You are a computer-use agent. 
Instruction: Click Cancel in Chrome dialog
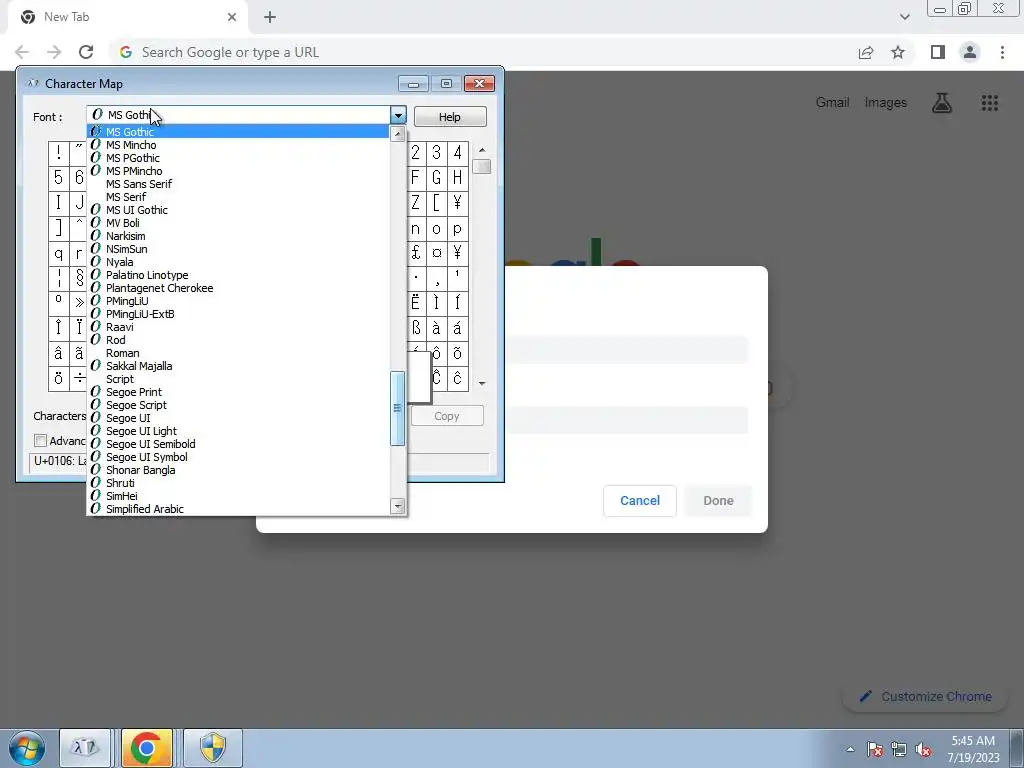click(639, 501)
